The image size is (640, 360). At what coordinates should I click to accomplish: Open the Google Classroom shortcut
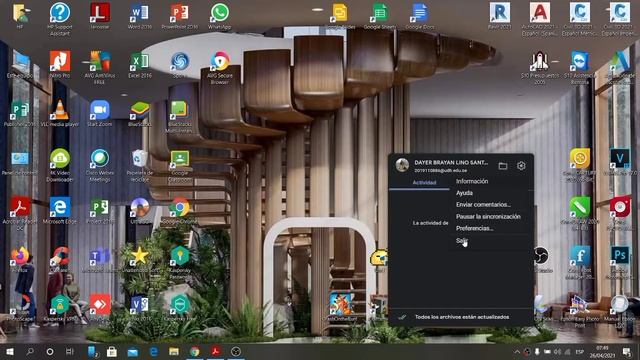tap(180, 164)
